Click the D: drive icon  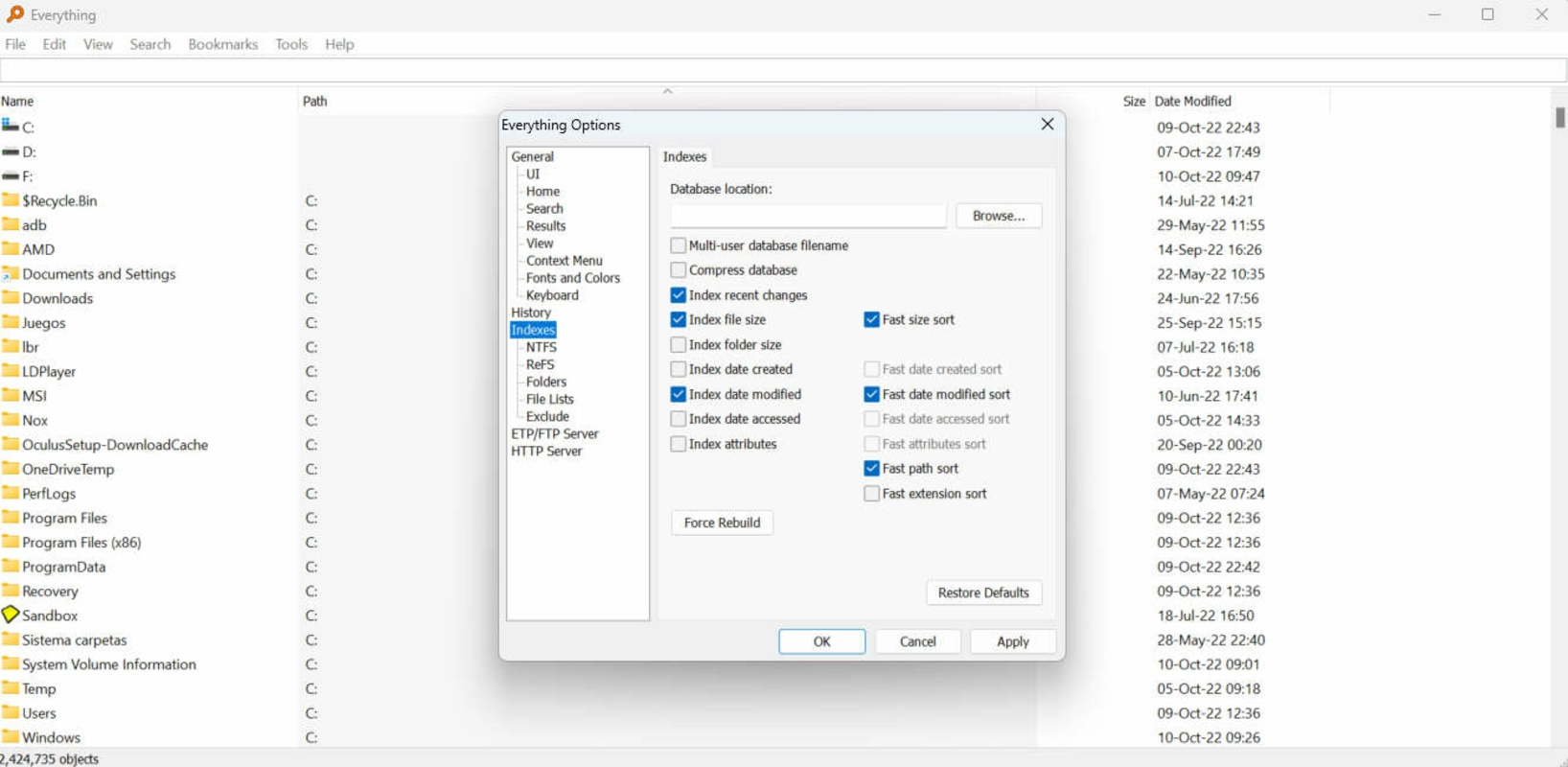11,151
